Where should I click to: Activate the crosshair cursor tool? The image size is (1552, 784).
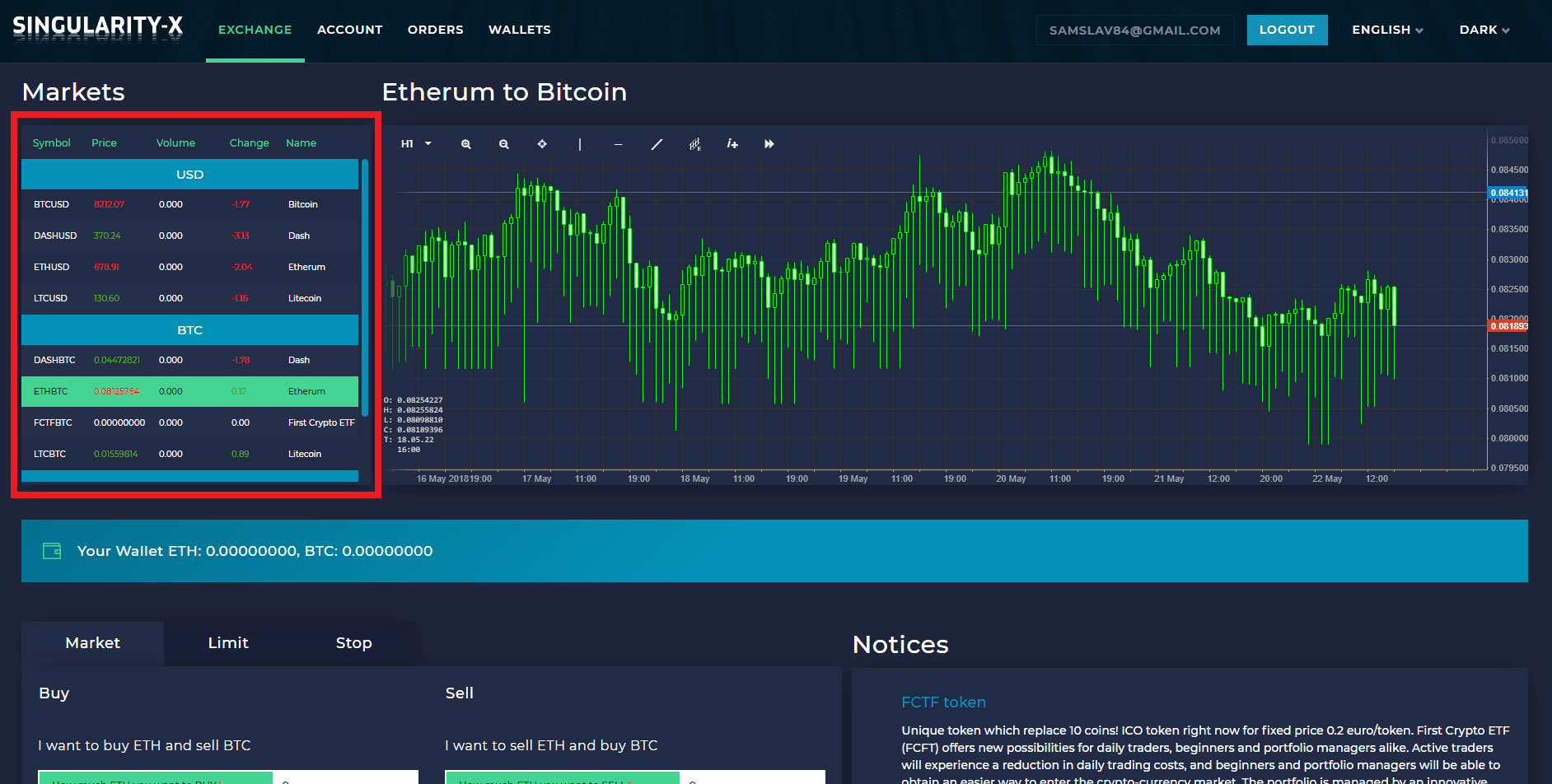(x=542, y=144)
